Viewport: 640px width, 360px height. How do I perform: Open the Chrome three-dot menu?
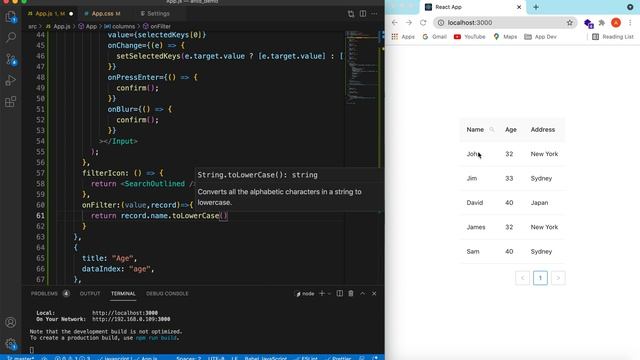pos(630,23)
